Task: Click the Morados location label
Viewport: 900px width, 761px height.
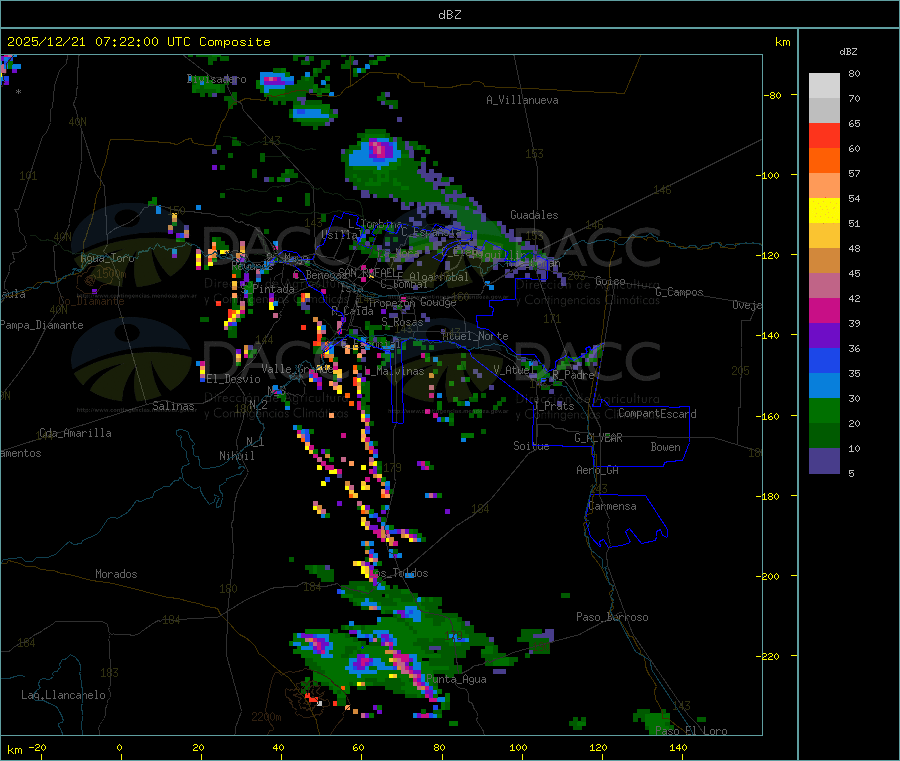Action: [117, 574]
